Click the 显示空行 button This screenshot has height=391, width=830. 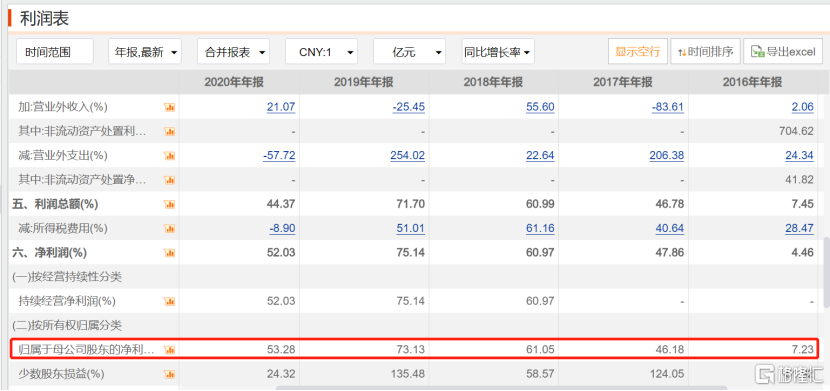pyautogui.click(x=637, y=52)
